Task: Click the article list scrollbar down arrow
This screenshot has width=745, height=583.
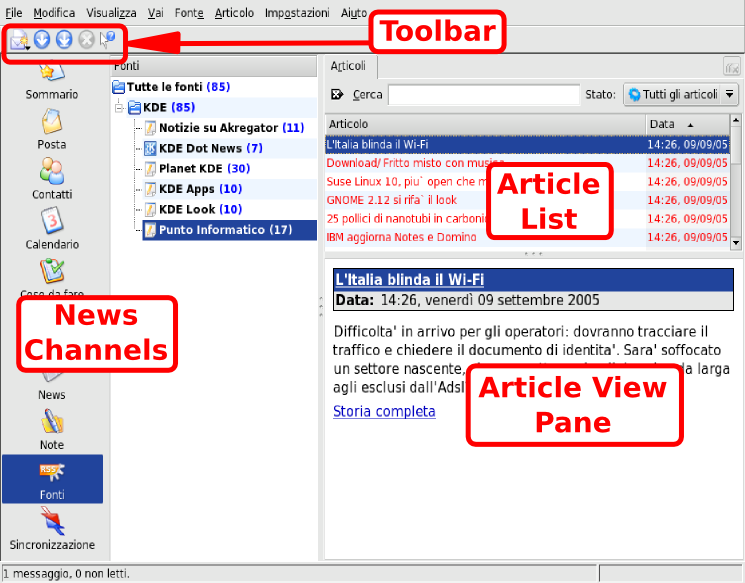Action: 736,242
